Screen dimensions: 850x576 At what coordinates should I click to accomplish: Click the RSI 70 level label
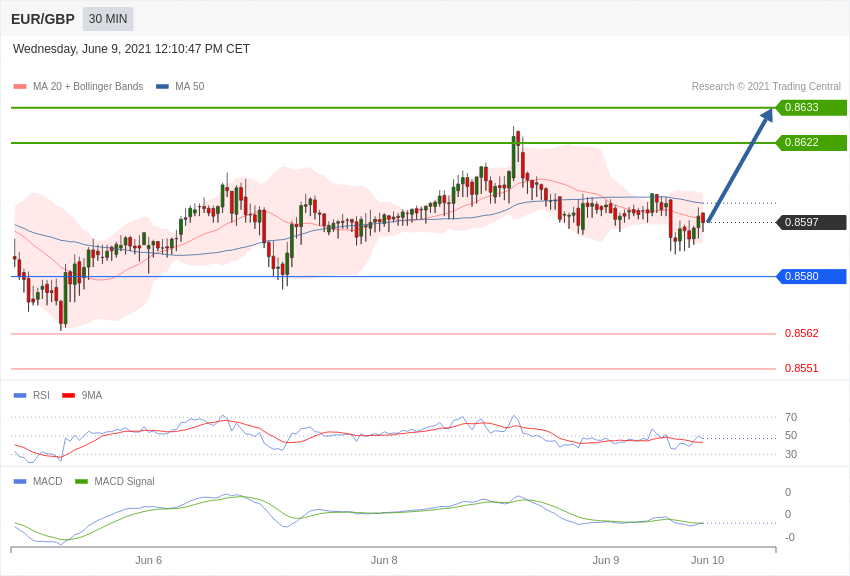coord(791,417)
